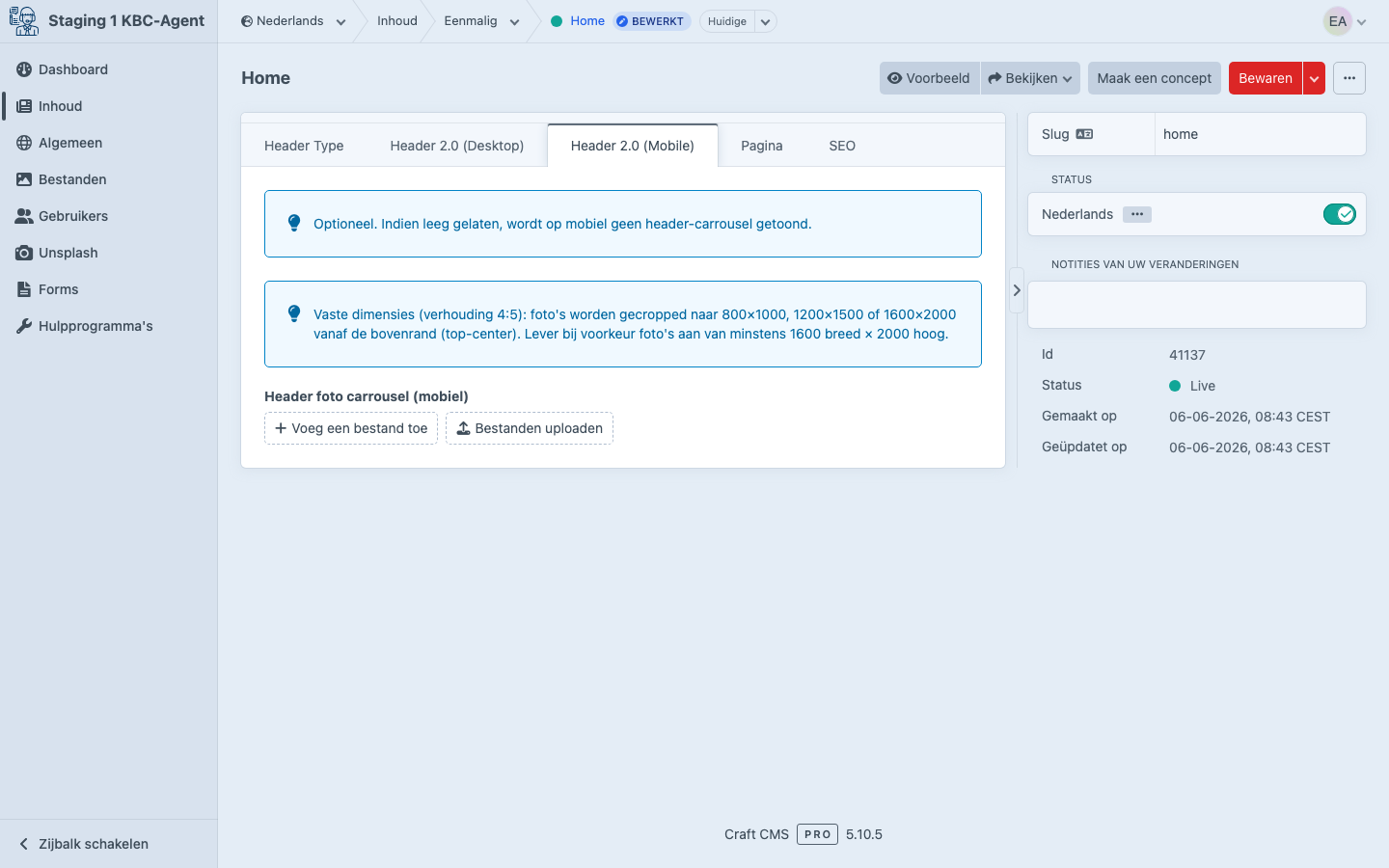The height and width of the screenshot is (868, 1389).
Task: Expand the Eenmalig breadcrumb chevron
Action: click(514, 22)
